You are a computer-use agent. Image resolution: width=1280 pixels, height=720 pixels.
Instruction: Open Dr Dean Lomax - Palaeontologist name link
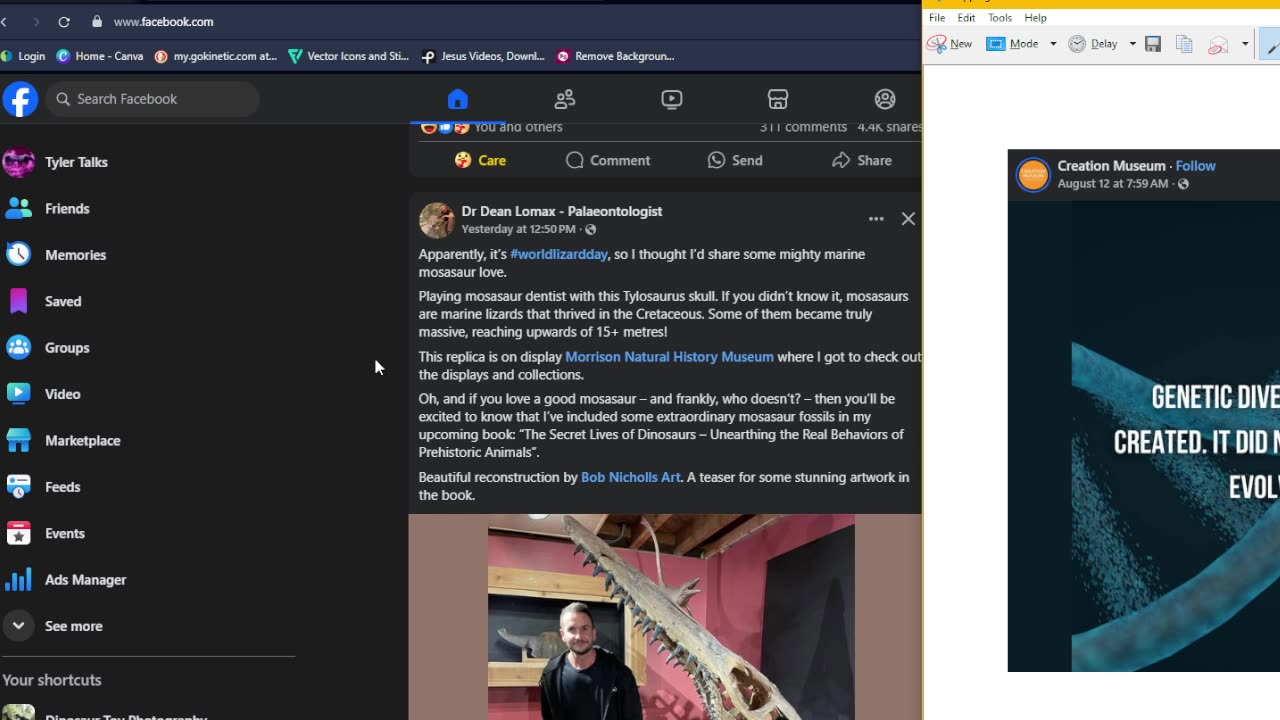pos(562,211)
